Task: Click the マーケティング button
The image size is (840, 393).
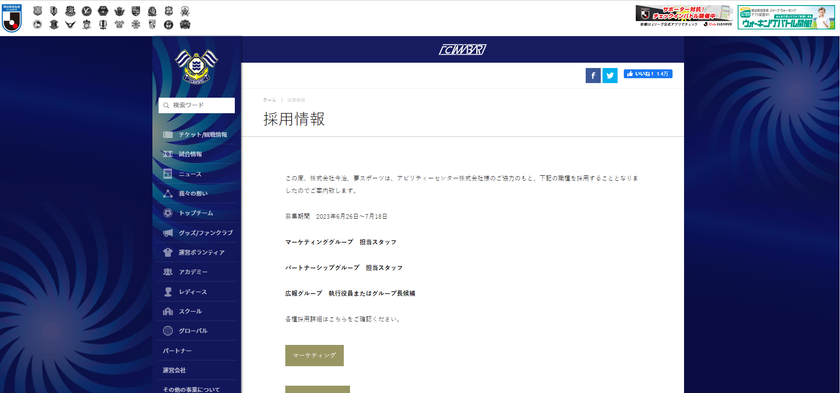Action: pyautogui.click(x=314, y=355)
